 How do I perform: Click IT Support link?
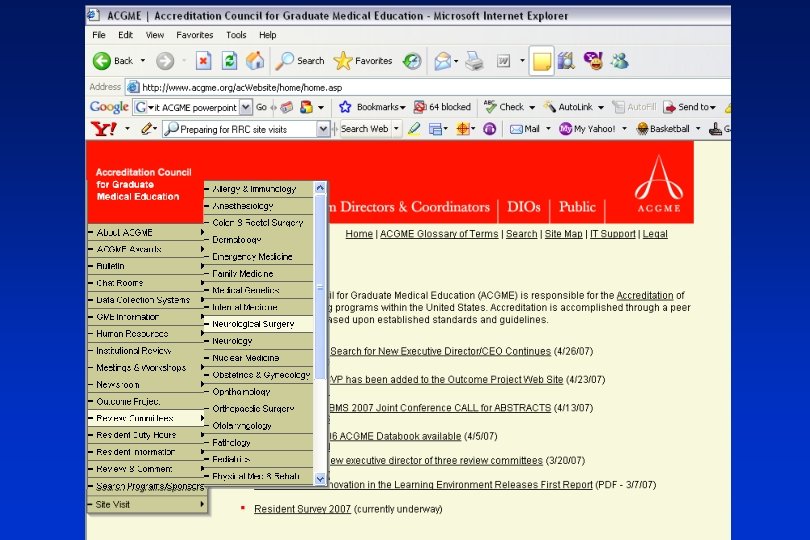[613, 234]
